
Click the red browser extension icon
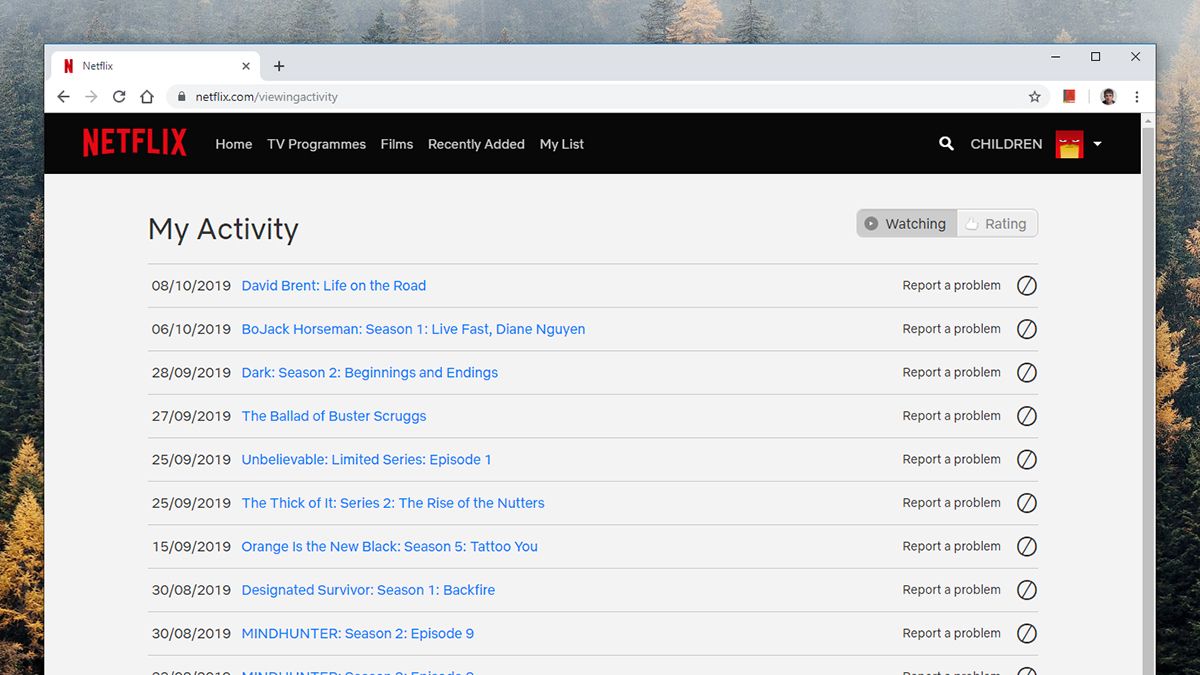[1069, 97]
